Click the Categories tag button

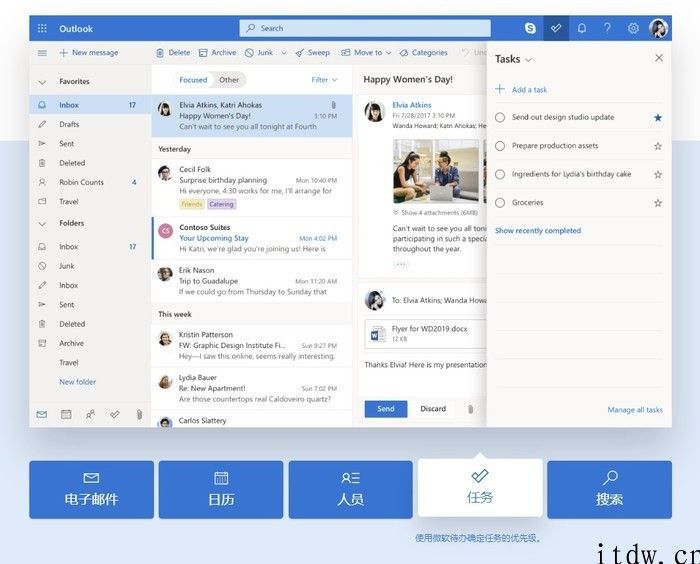click(423, 53)
